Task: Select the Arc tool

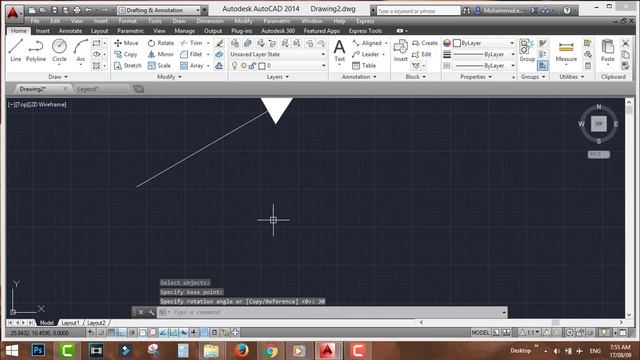Action: click(x=81, y=50)
